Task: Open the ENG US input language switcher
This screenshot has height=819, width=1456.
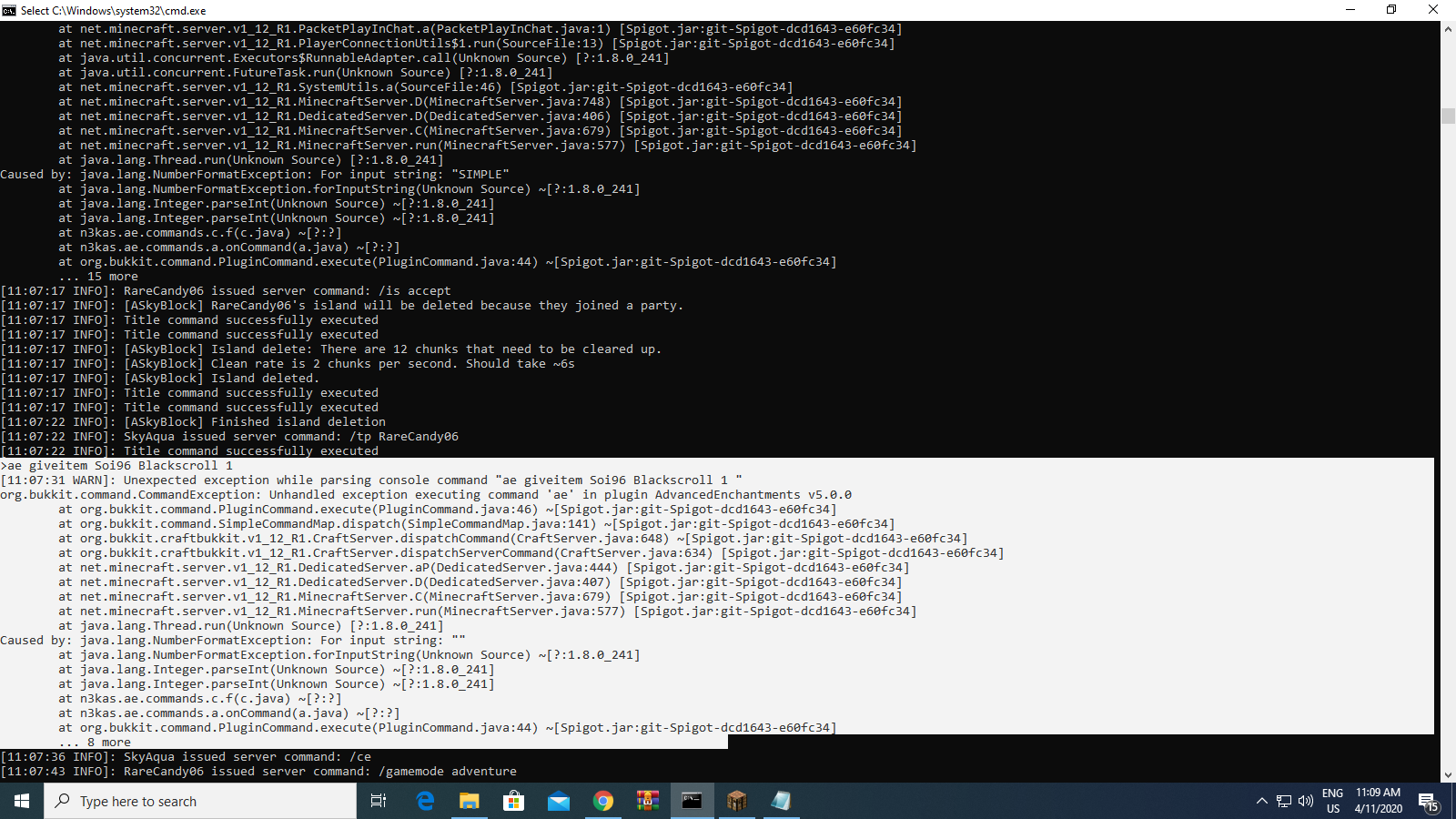Action: 1333,801
